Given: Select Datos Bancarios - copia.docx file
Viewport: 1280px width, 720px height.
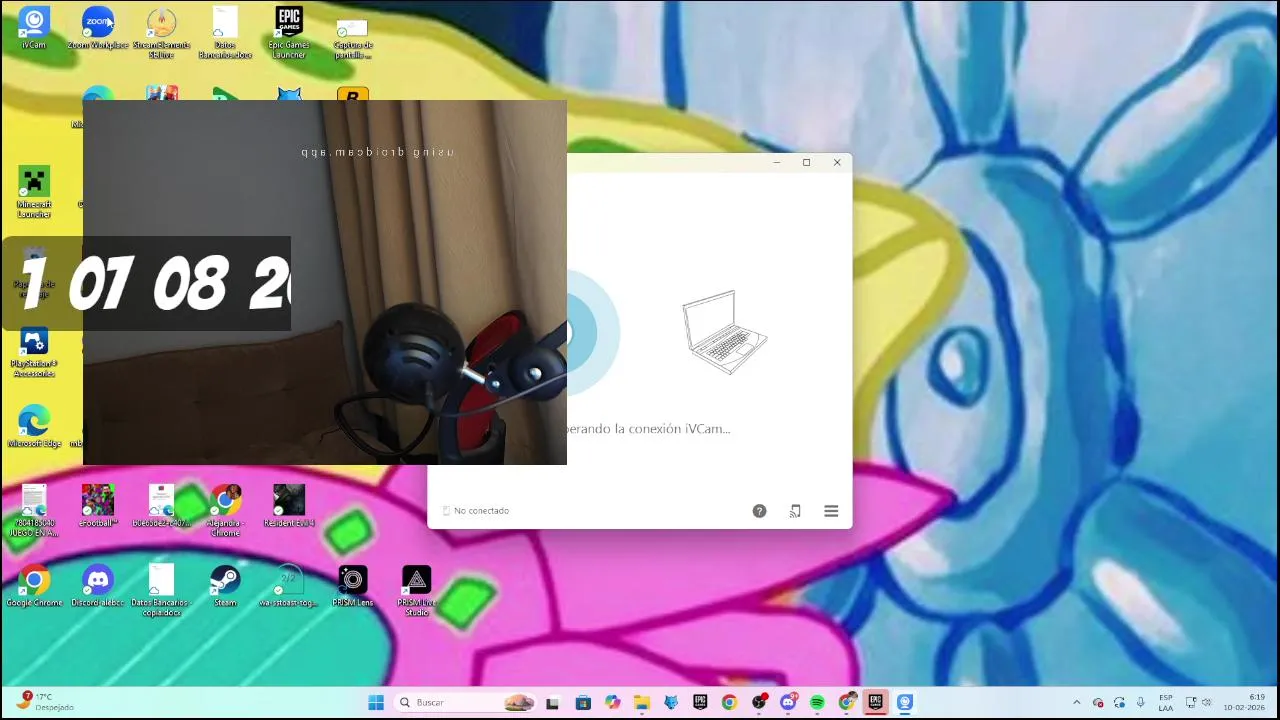Looking at the screenshot, I should tap(161, 590).
